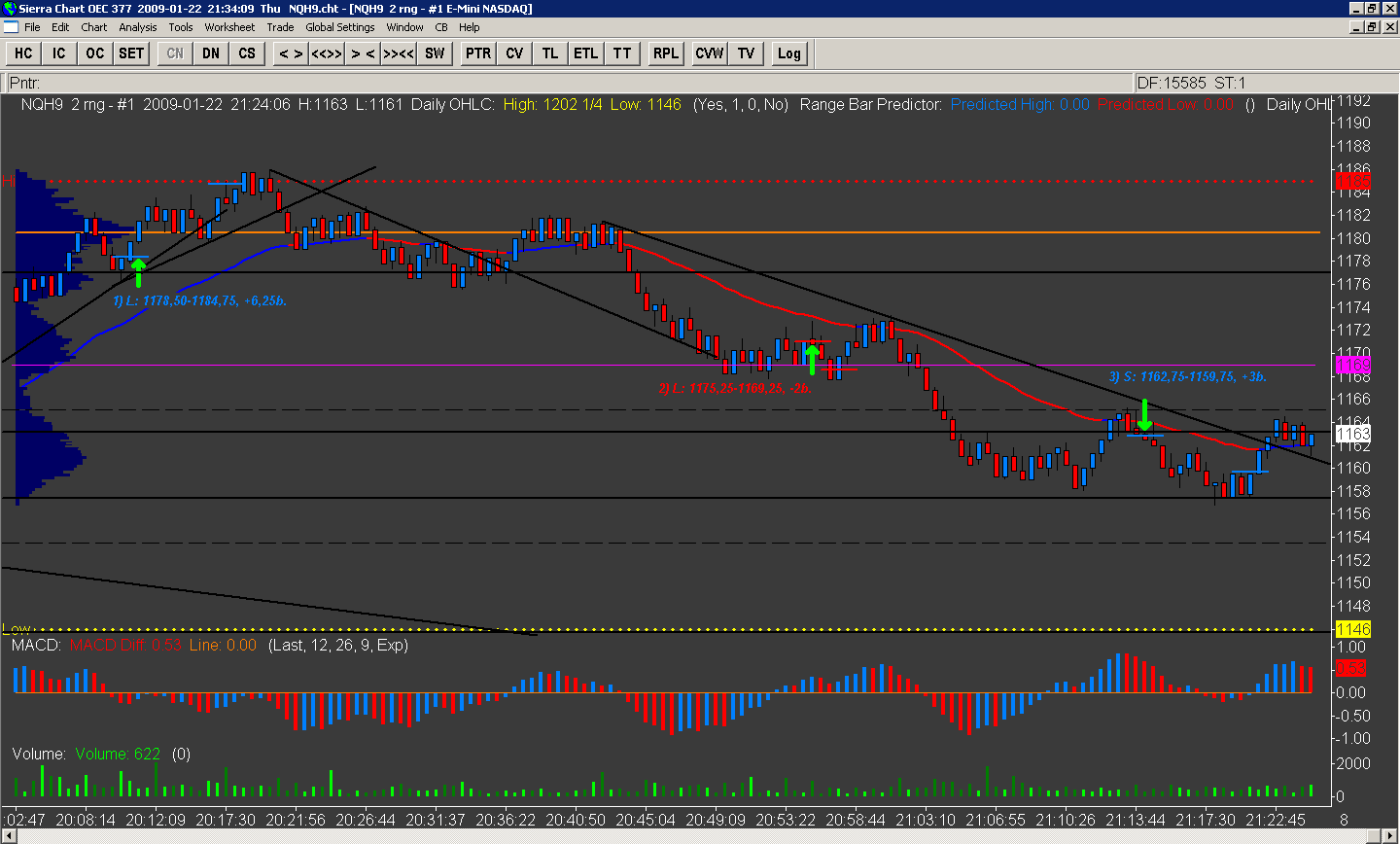
Task: Click the TV toolbar button
Action: pos(746,53)
